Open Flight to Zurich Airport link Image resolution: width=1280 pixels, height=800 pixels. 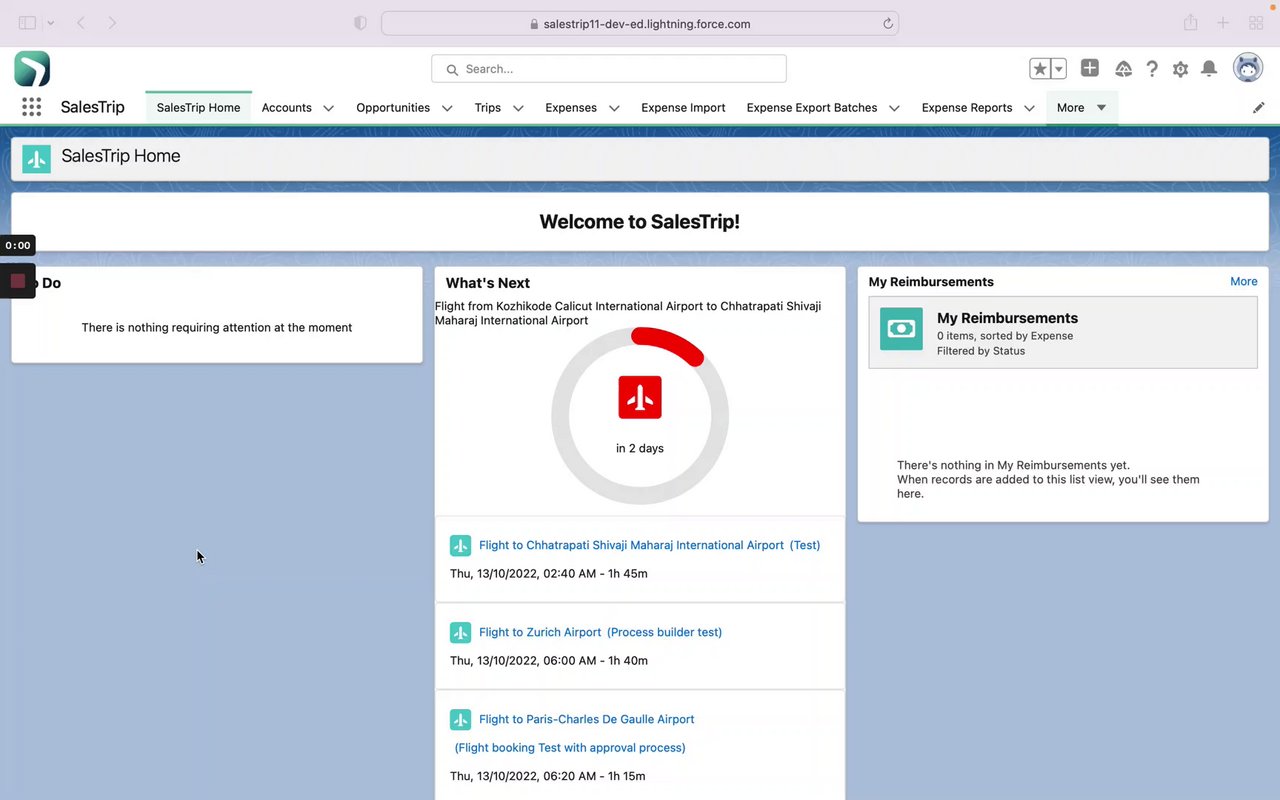[x=540, y=632]
